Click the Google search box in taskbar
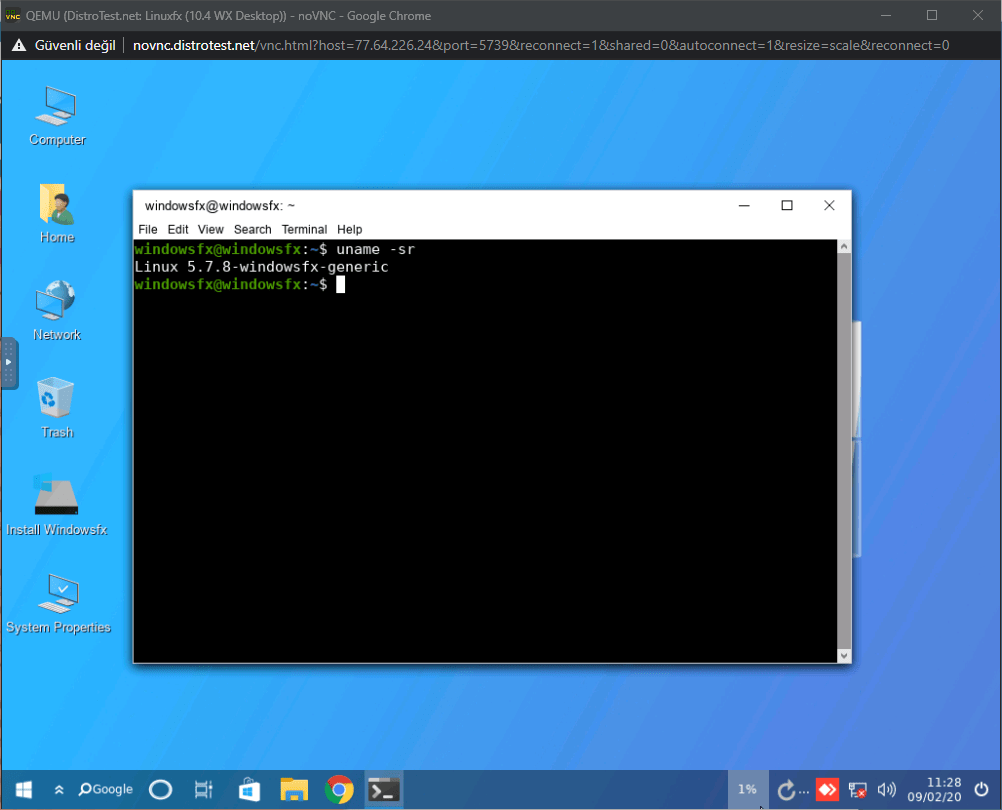This screenshot has width=1002, height=810. (105, 790)
